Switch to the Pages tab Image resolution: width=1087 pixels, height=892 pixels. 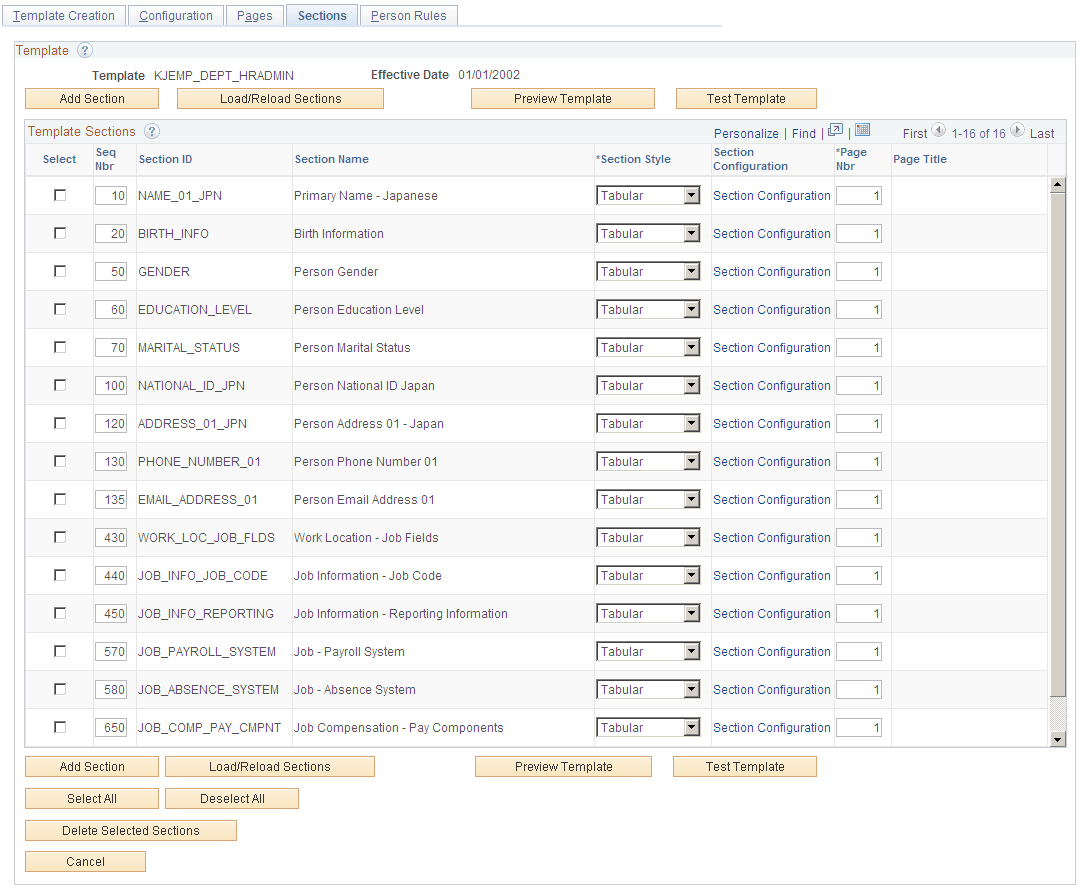(x=254, y=15)
